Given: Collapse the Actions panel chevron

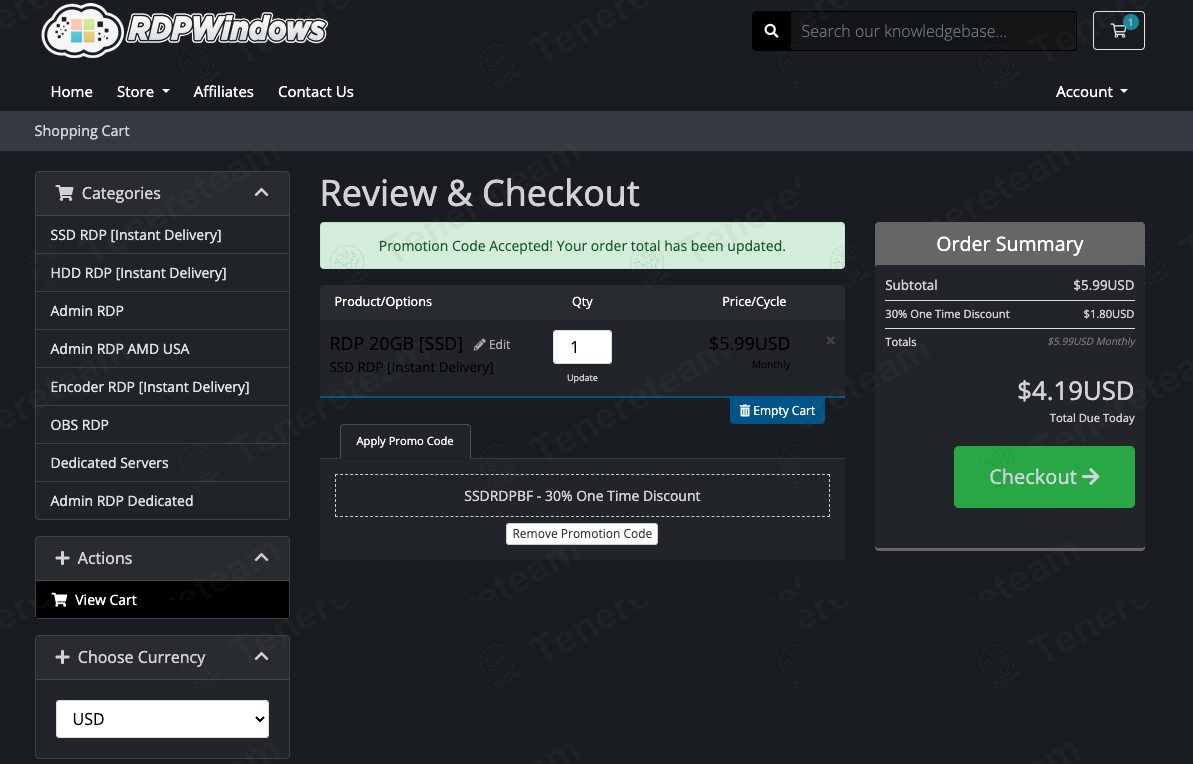Looking at the screenshot, I should pos(261,558).
